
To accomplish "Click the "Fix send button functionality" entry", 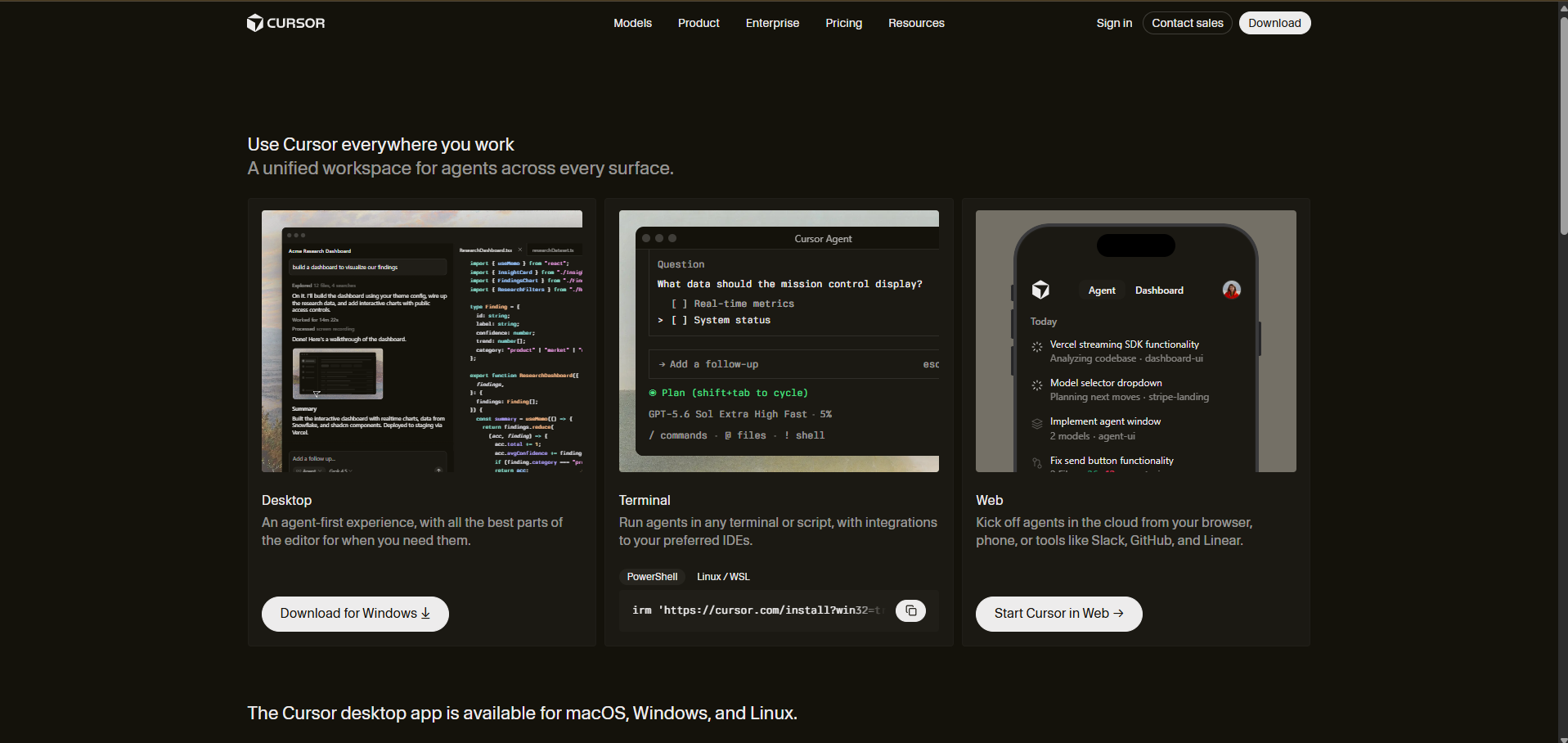I will tap(1112, 461).
